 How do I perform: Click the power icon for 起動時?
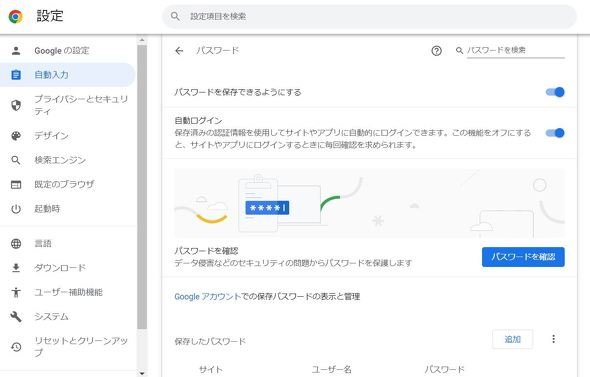pos(16,209)
